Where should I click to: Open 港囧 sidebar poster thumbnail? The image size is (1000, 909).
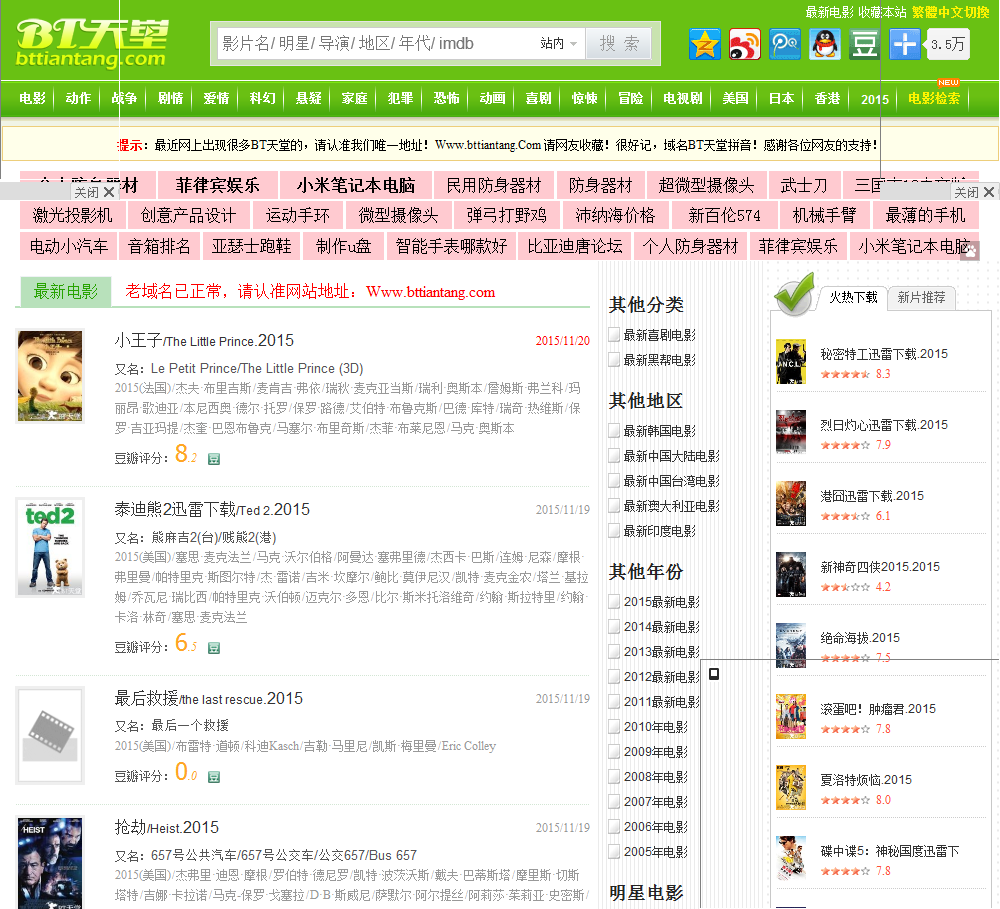coord(791,503)
